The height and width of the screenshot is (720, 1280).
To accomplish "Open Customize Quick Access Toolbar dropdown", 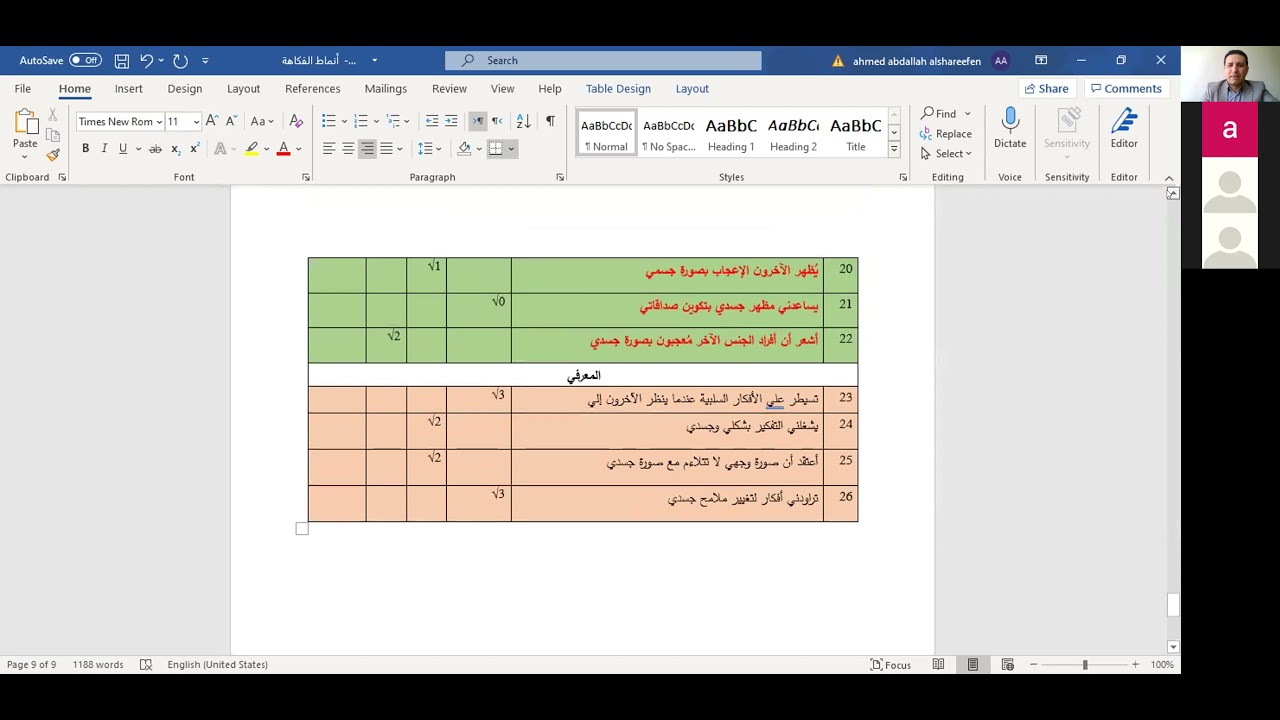I will pyautogui.click(x=205, y=60).
